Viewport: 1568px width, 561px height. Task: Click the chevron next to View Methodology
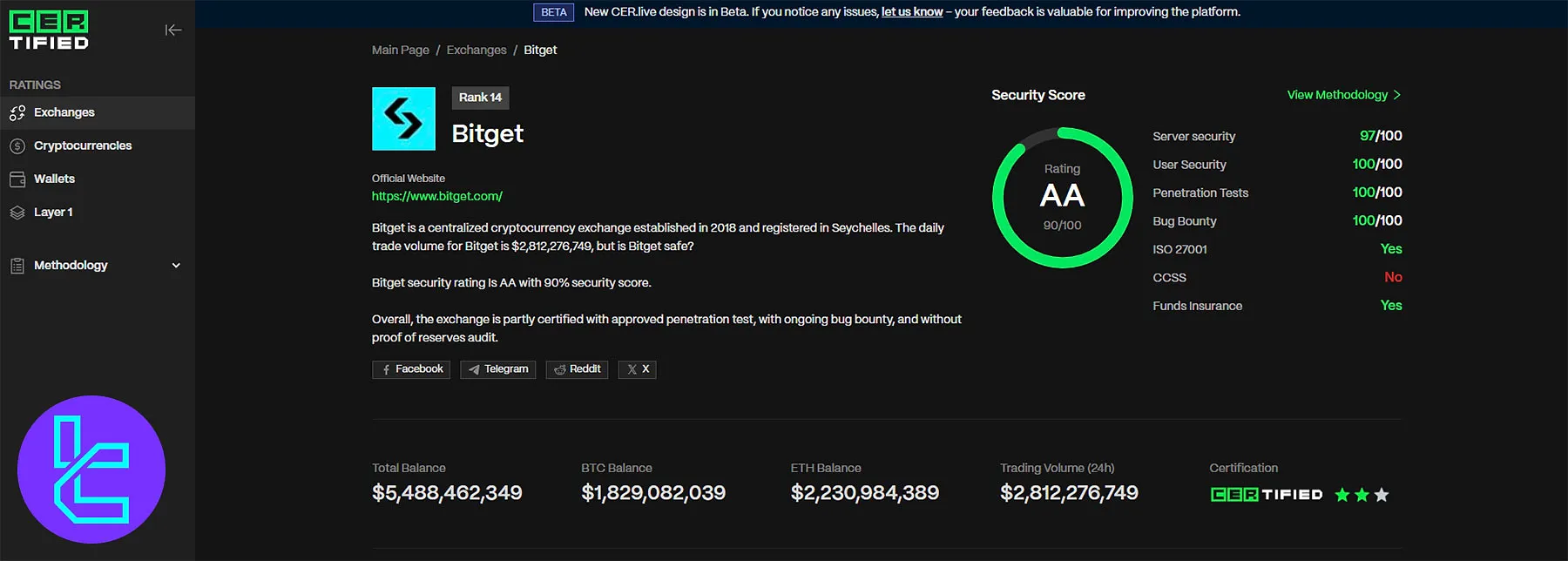tap(1397, 95)
